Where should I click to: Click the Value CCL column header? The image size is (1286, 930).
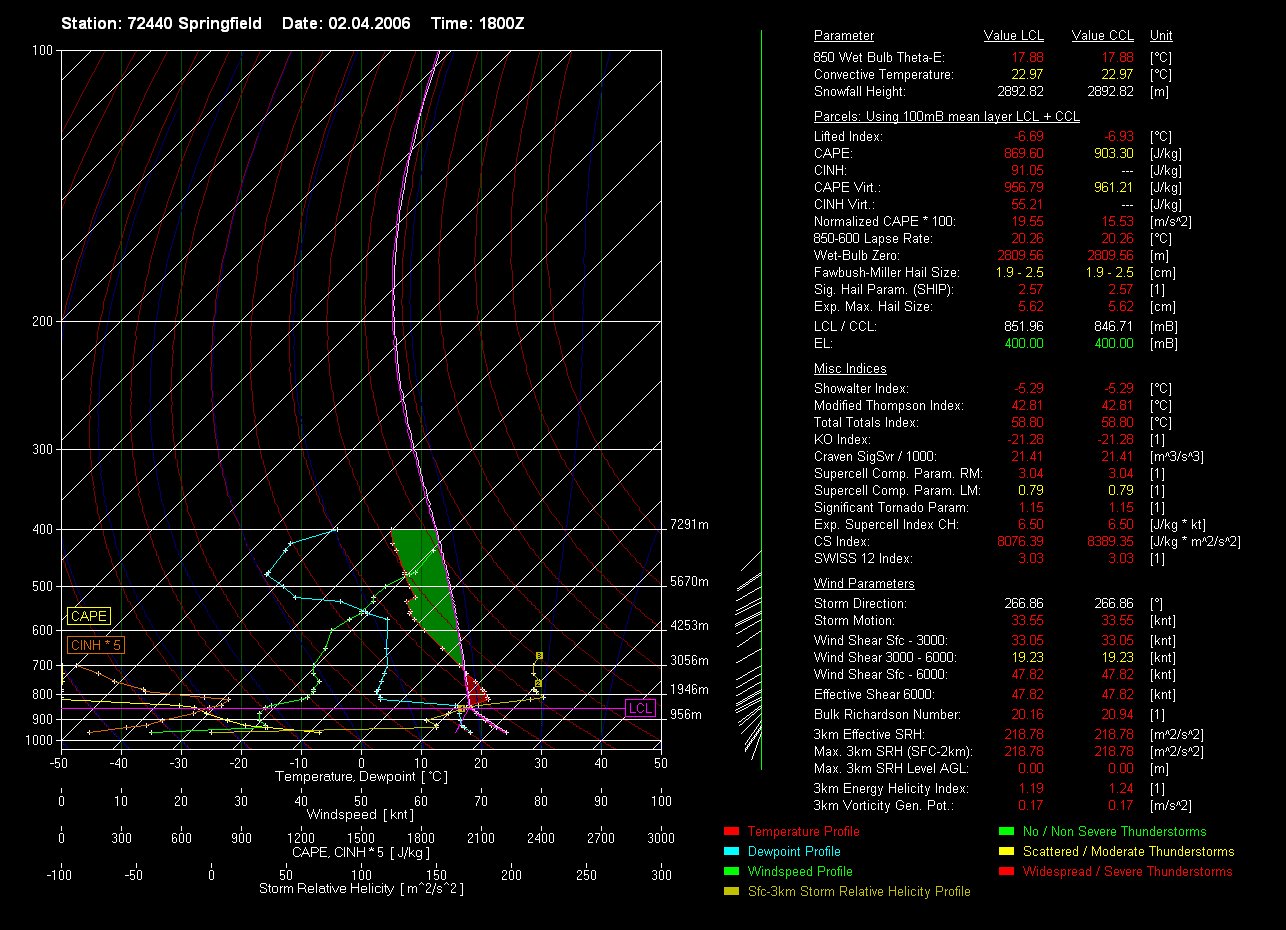(1102, 36)
